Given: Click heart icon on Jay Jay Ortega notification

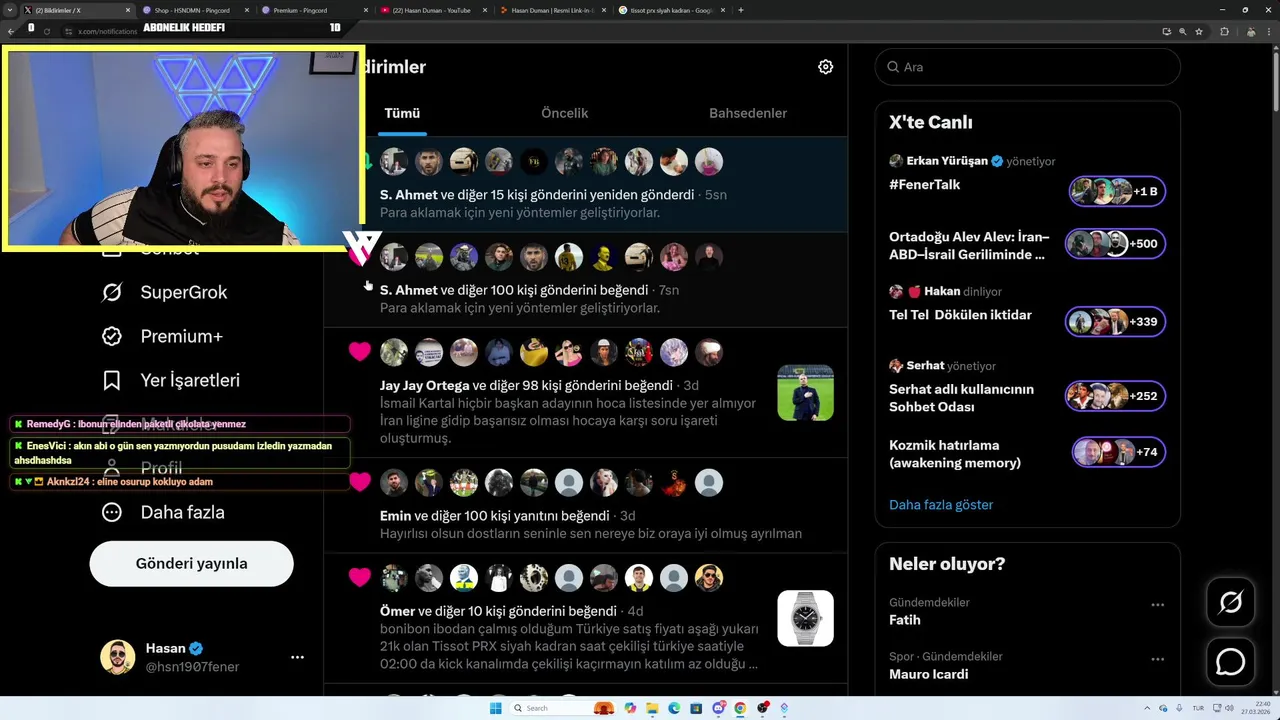Looking at the screenshot, I should tap(360, 352).
